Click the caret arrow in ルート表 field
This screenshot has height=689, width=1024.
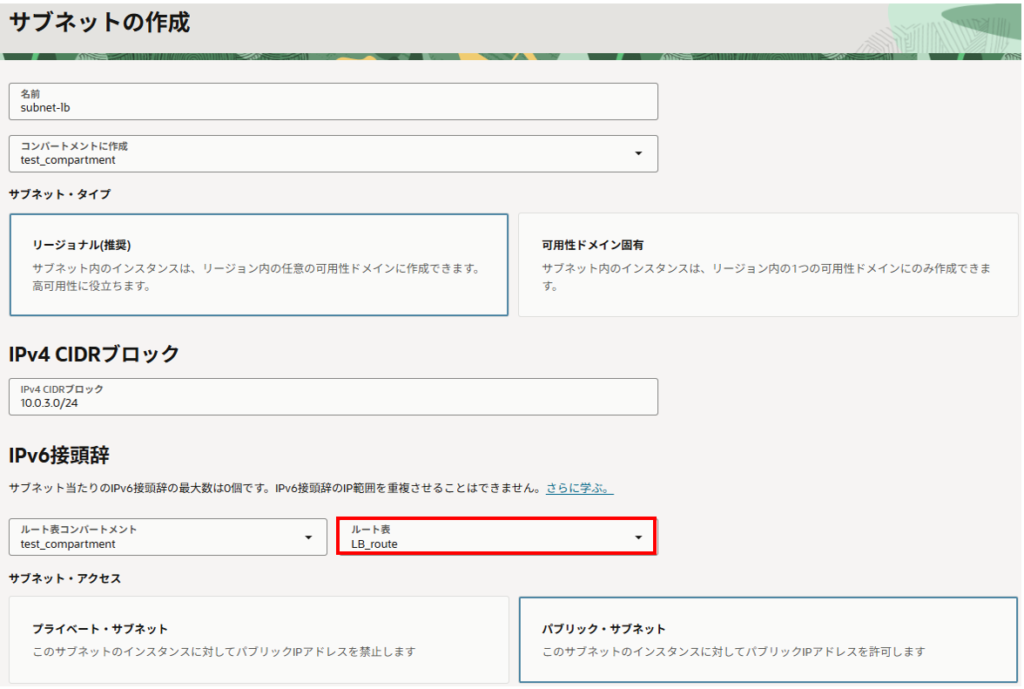click(x=638, y=538)
